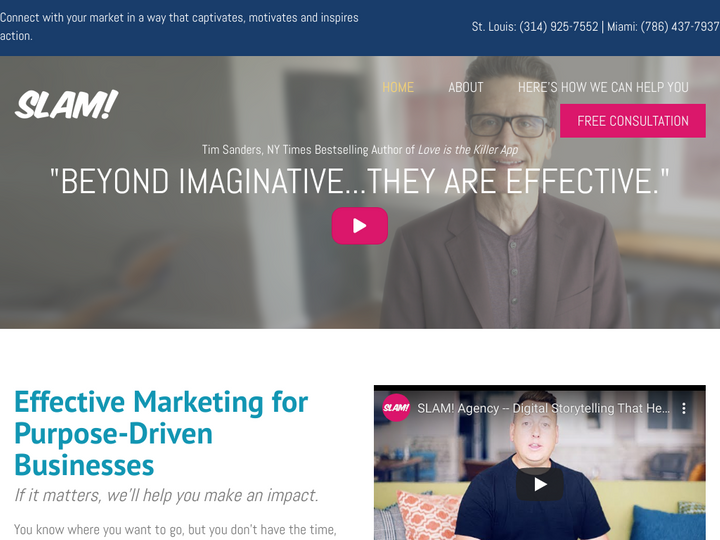The image size is (720, 540).
Task: Click the embedded YouTube video thumbnail
Action: point(540,462)
